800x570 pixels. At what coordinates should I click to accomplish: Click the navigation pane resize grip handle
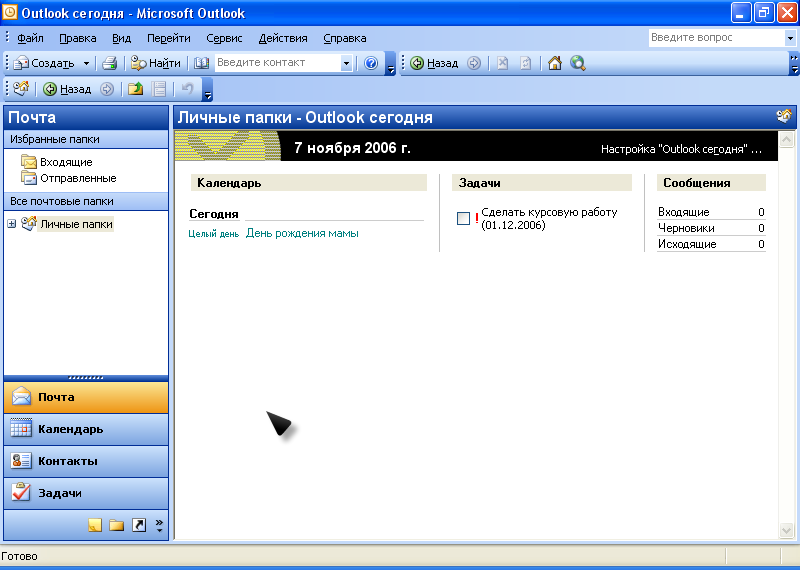[86, 378]
